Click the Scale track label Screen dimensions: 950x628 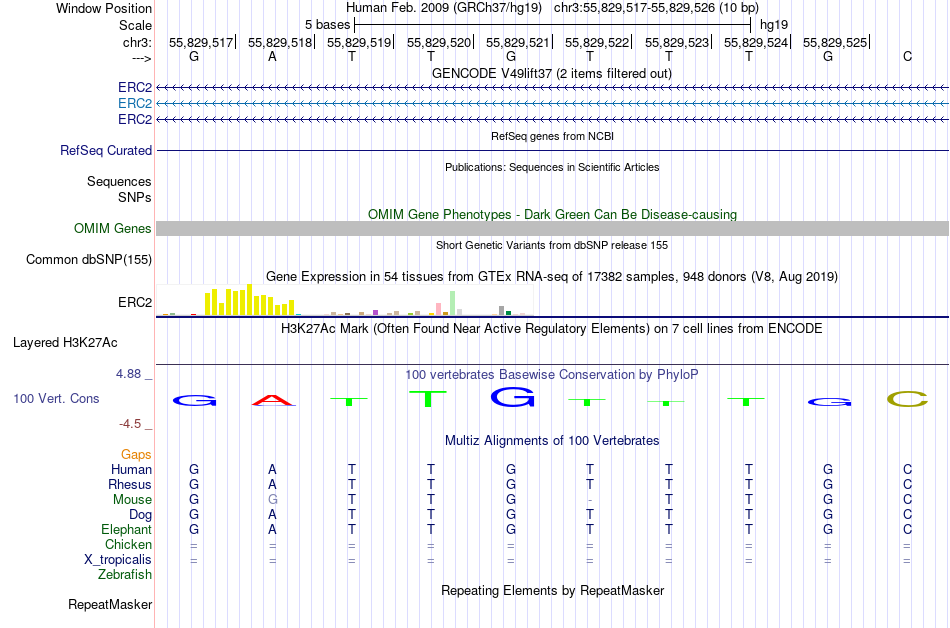(x=136, y=25)
